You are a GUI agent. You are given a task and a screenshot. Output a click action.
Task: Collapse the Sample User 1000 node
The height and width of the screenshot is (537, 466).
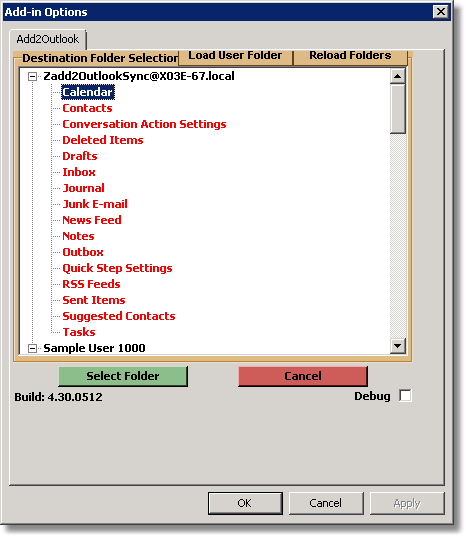(x=32, y=348)
